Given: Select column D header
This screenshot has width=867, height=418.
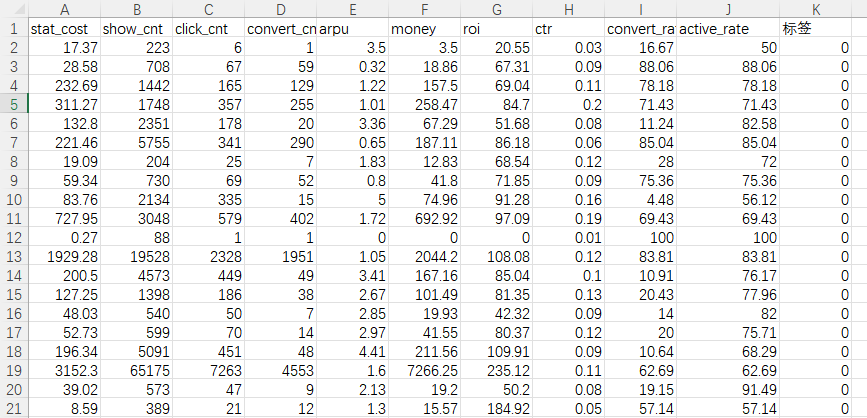Looking at the screenshot, I should click(x=280, y=9).
